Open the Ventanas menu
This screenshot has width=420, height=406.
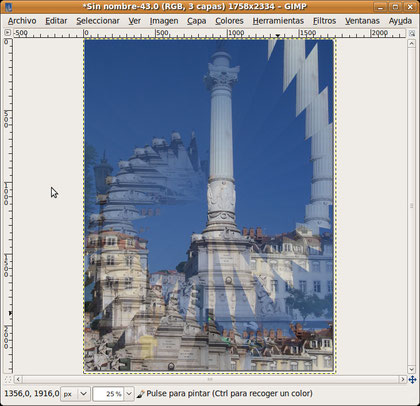(362, 21)
